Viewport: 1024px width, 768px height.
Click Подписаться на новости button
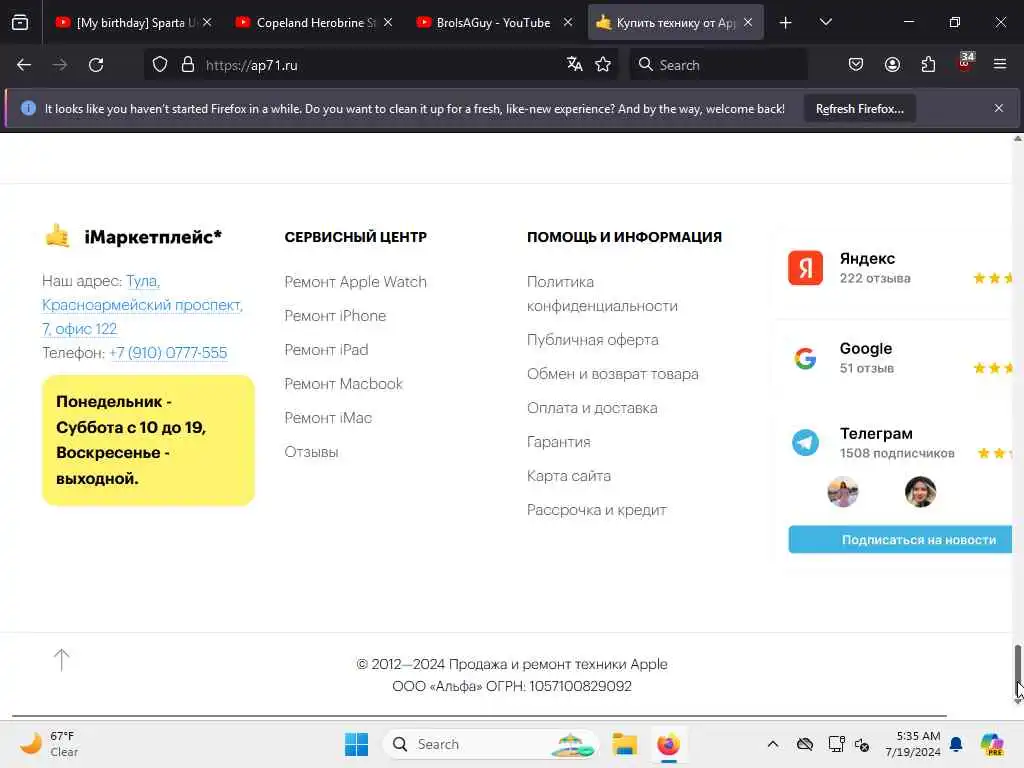click(900, 539)
